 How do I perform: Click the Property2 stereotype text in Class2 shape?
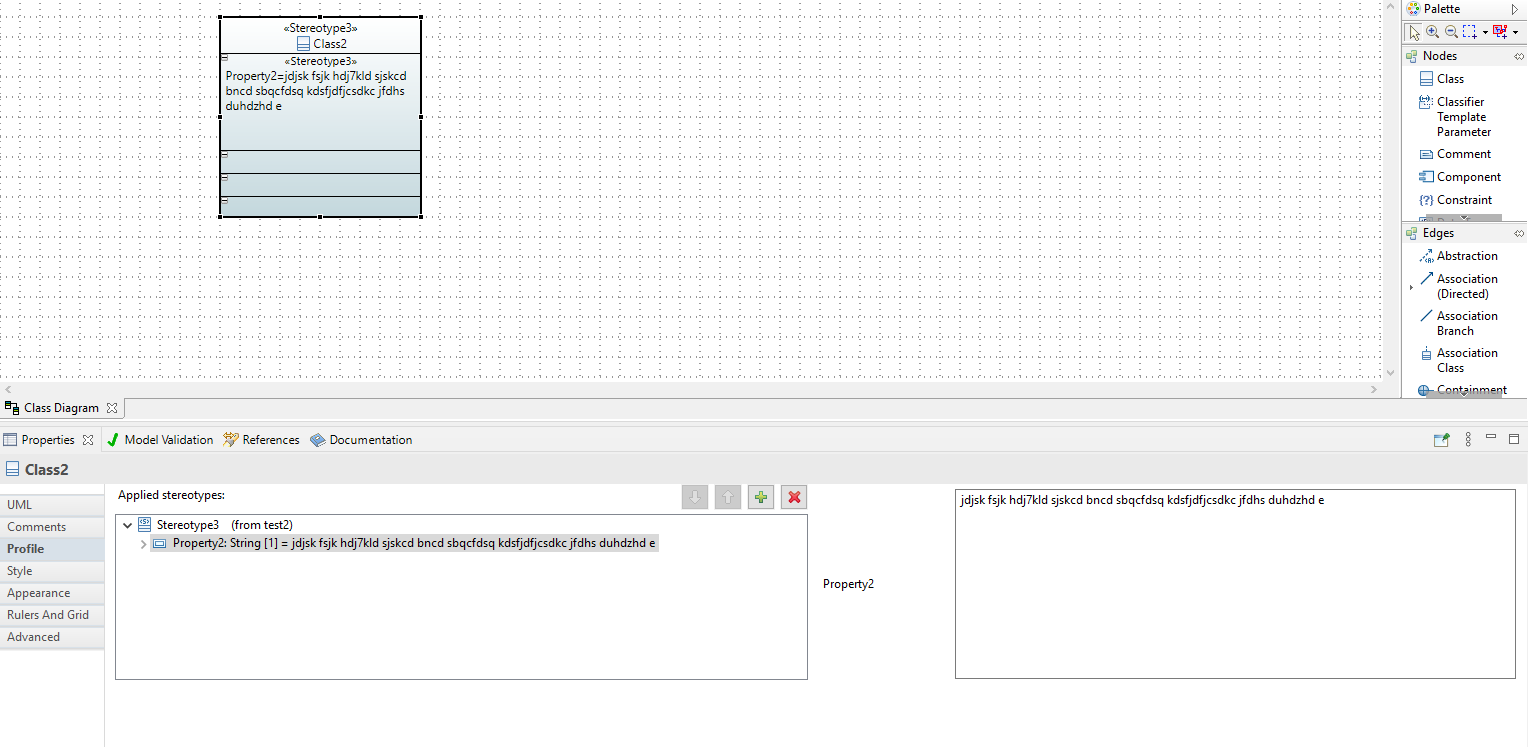pos(316,91)
